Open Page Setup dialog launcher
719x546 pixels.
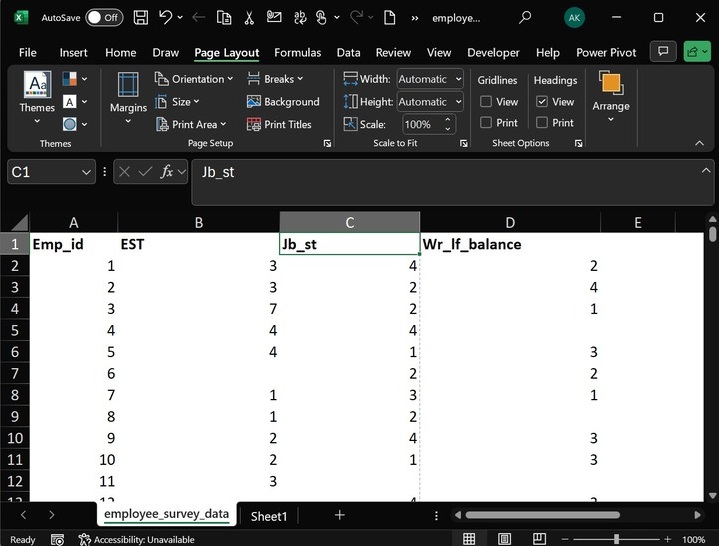click(x=327, y=143)
